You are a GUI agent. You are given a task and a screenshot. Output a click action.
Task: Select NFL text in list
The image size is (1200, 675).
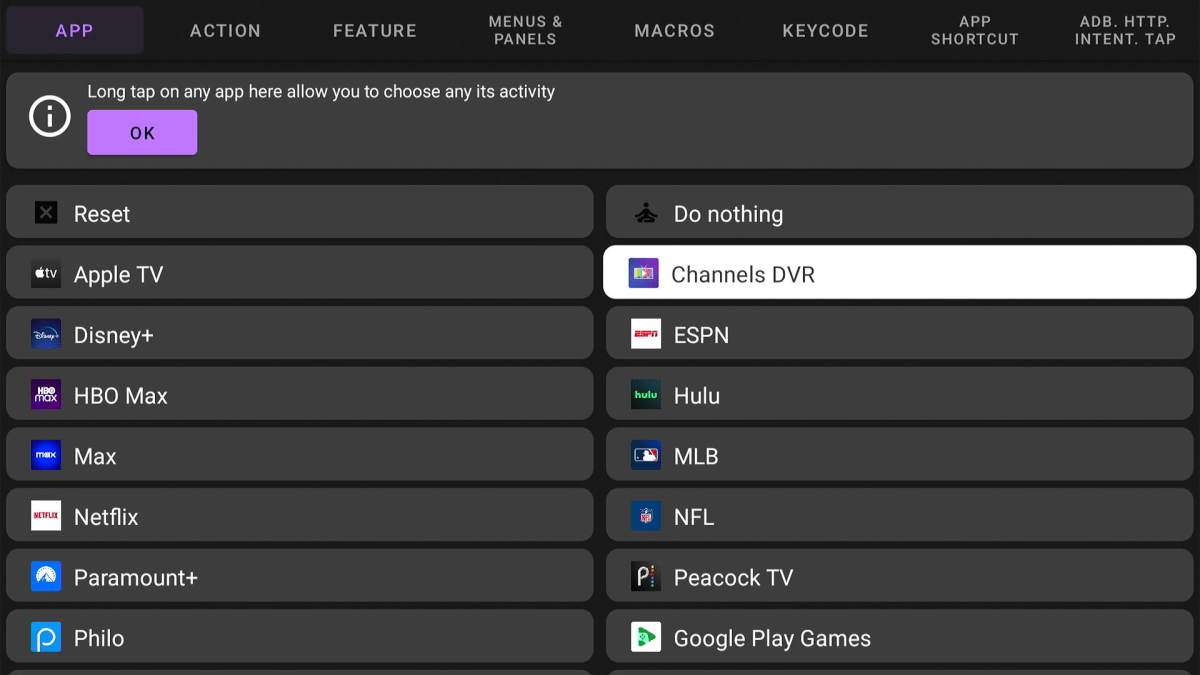point(694,517)
